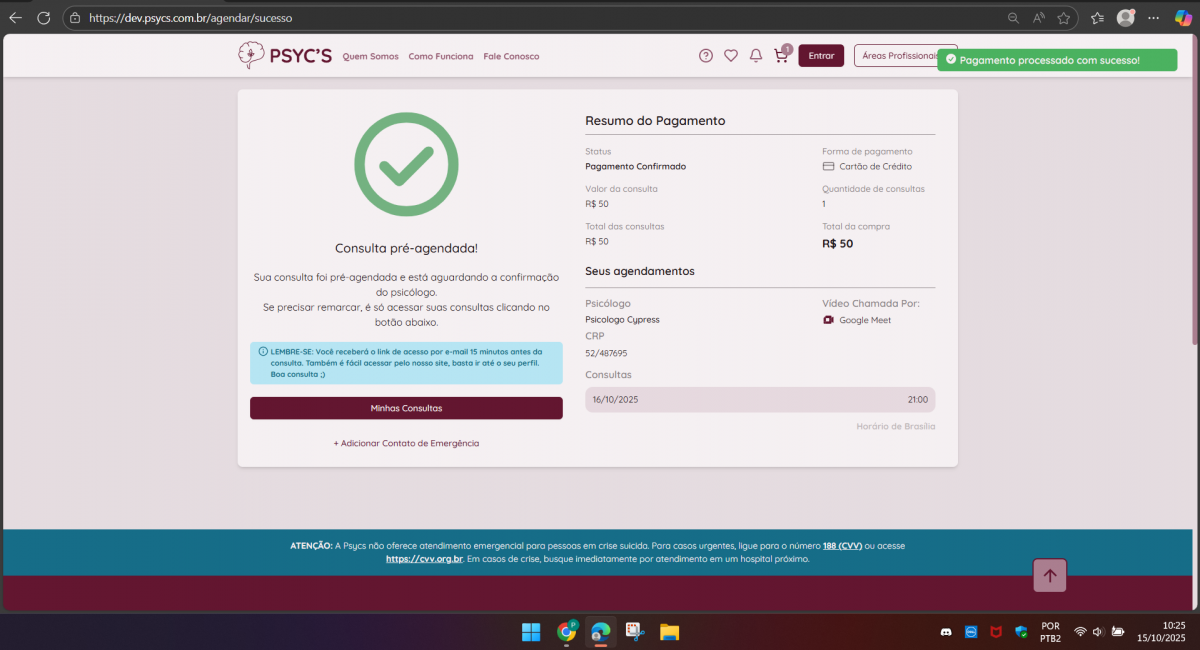Screen dimensions: 1200x650
Task: Select Fale Conosco in navigation
Action: (x=511, y=56)
